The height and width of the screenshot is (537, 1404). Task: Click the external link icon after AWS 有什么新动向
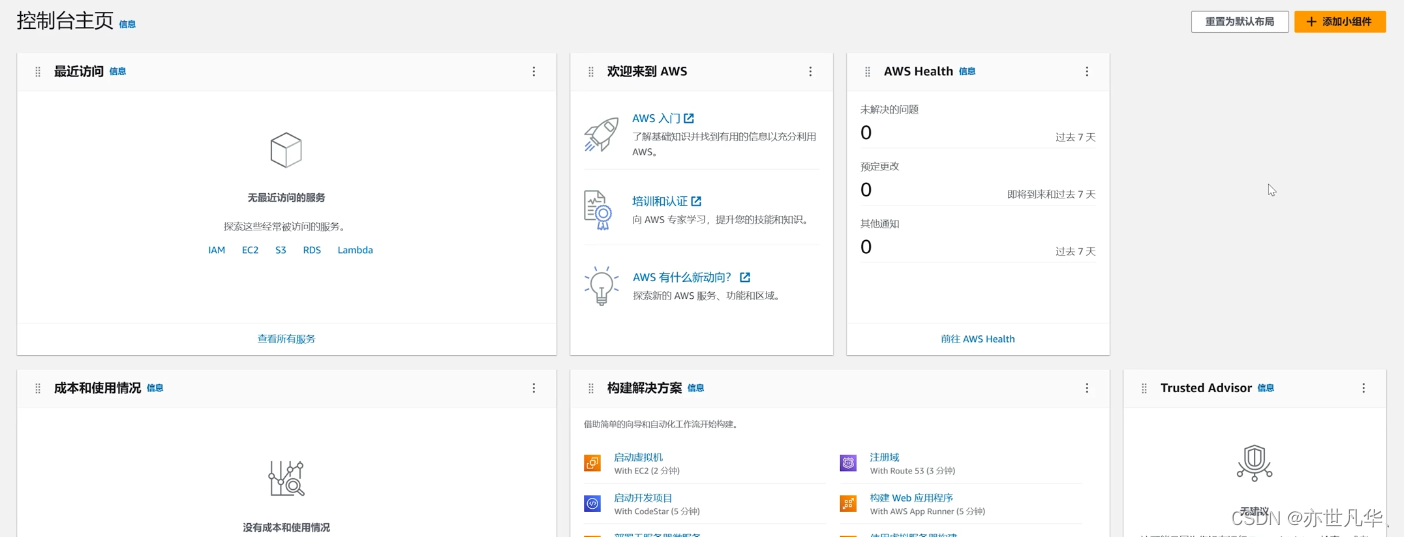point(745,277)
